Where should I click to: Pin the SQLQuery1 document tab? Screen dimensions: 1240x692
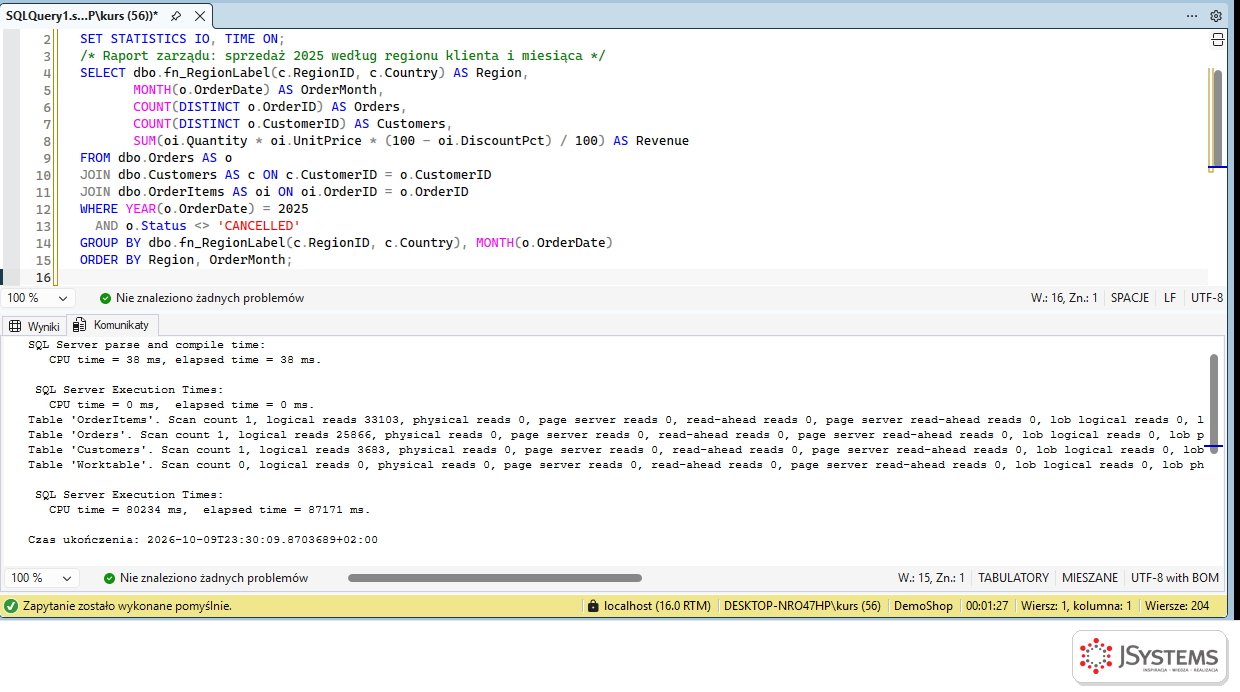pos(176,16)
